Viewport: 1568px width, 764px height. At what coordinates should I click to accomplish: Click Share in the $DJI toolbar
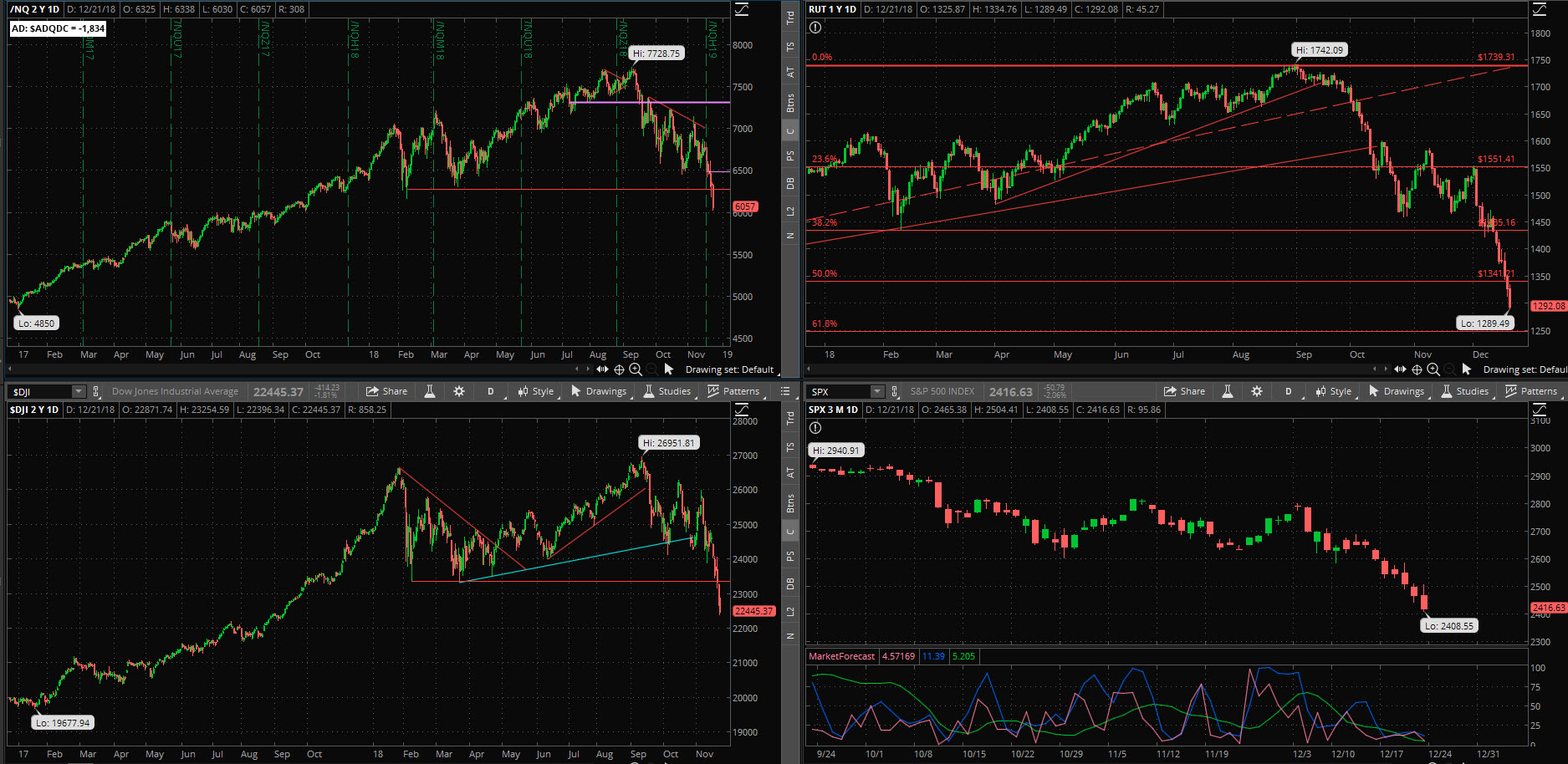(387, 391)
